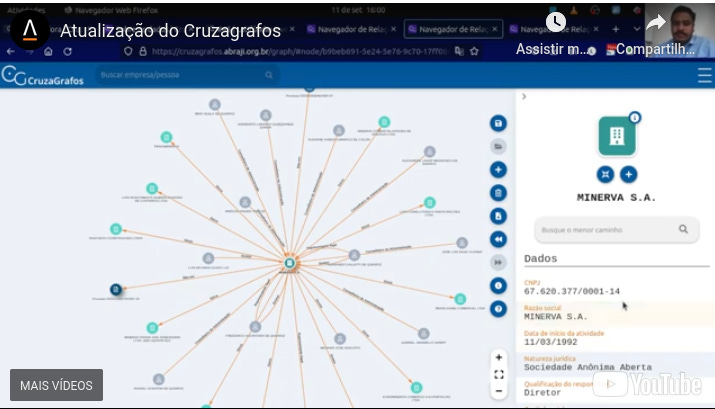Image resolution: width=715 pixels, height=409 pixels.
Task: Open the browser tab list dropdown arrow
Action: (x=637, y=29)
